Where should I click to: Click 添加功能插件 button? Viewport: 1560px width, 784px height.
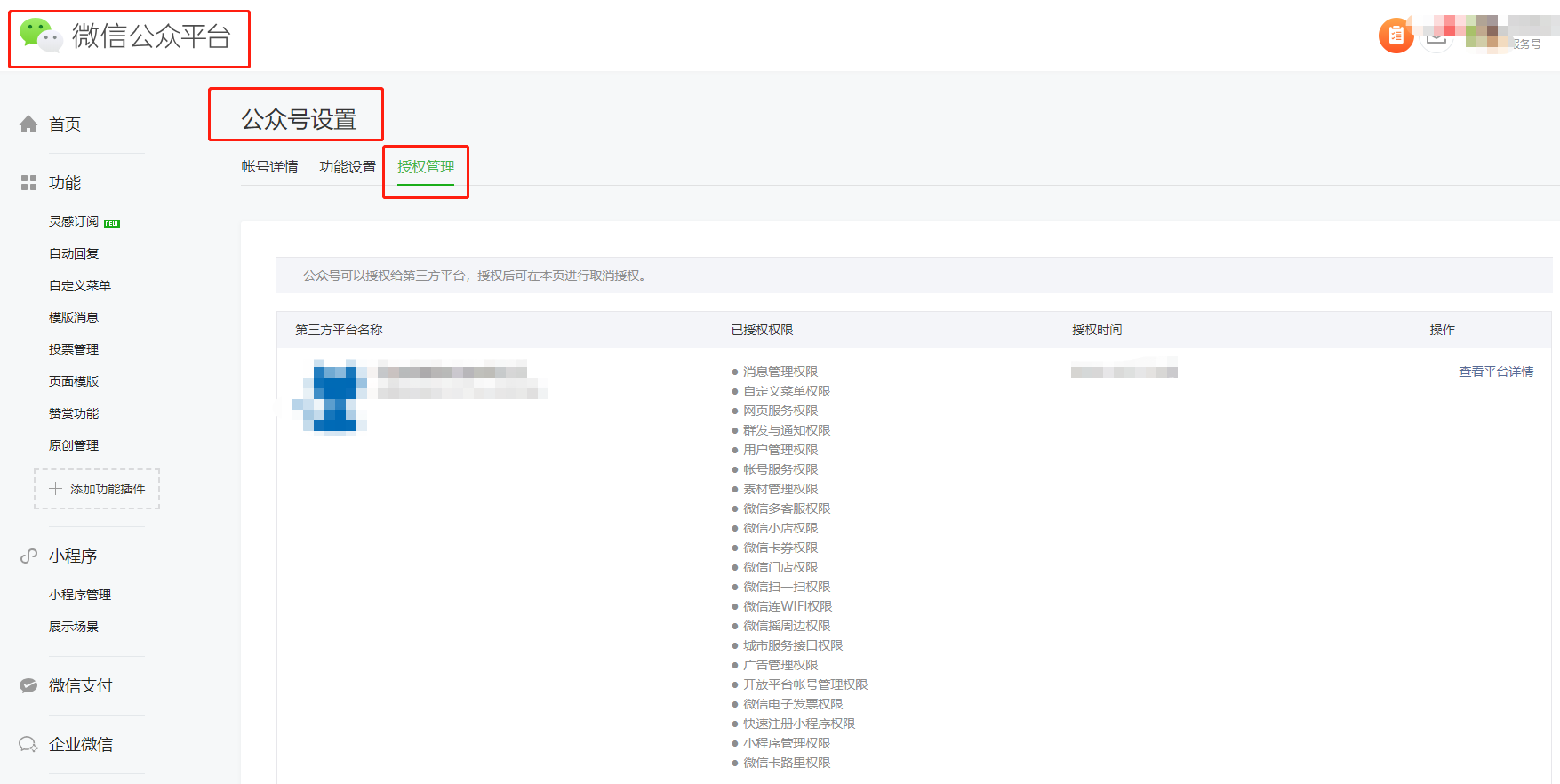point(97,489)
